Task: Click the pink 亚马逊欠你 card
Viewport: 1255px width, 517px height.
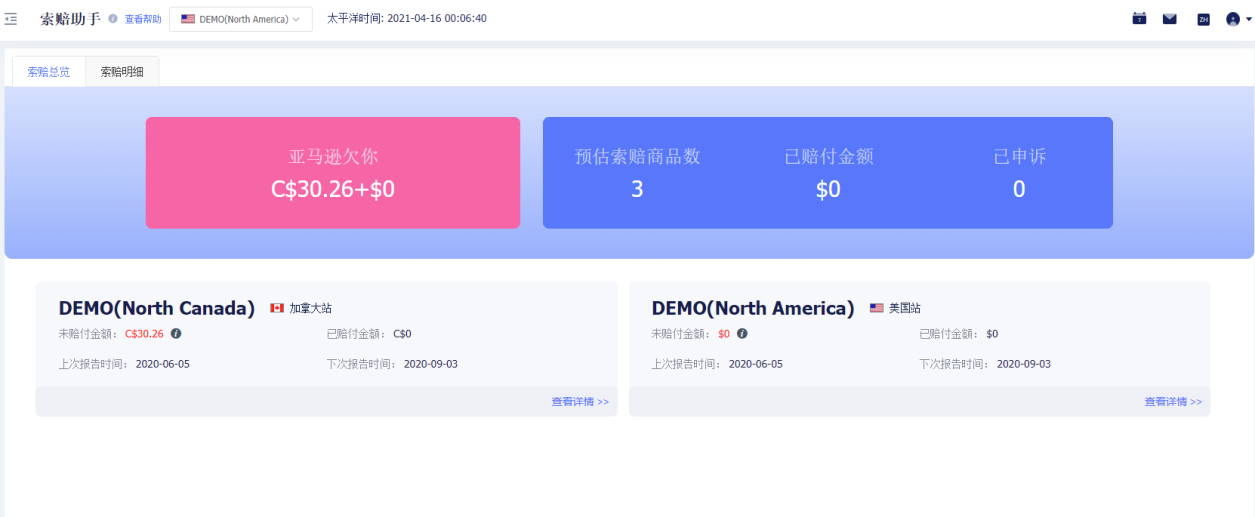Action: tap(333, 173)
